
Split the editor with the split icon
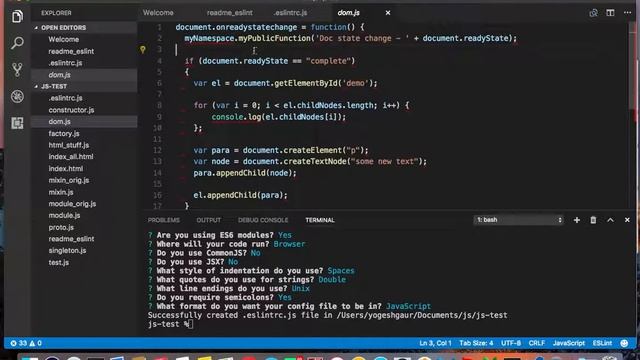610,13
